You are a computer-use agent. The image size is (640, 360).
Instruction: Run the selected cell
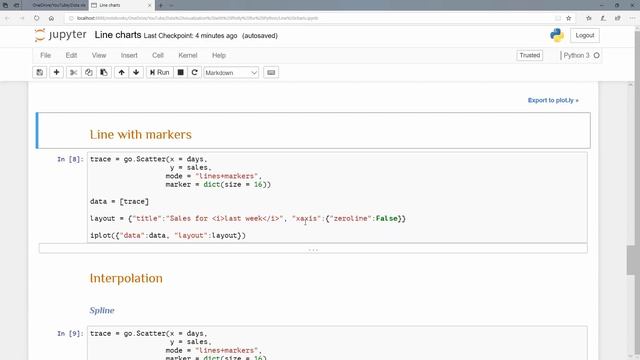pyautogui.click(x=160, y=73)
